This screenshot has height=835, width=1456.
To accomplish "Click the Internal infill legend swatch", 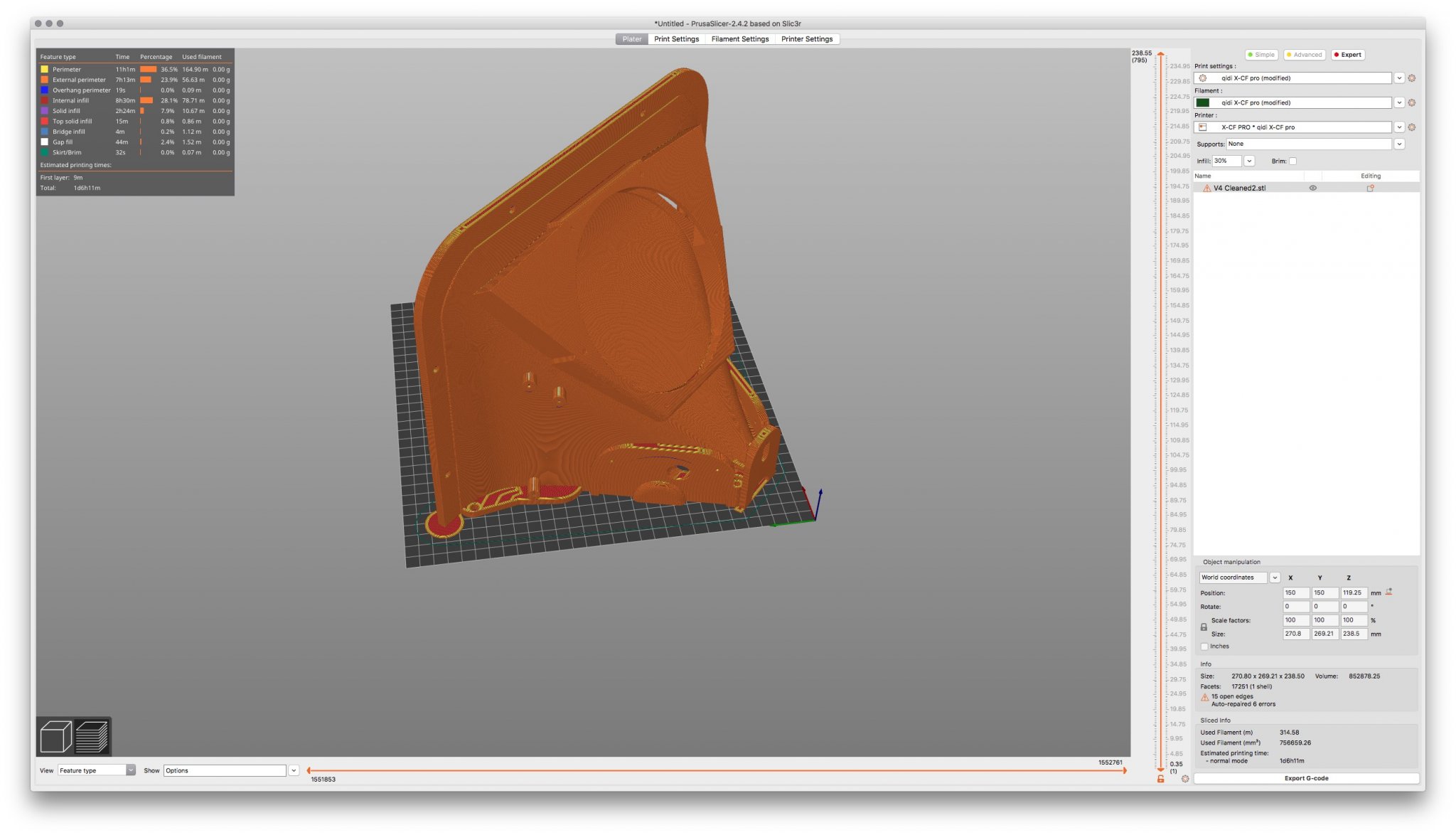I will point(45,100).
